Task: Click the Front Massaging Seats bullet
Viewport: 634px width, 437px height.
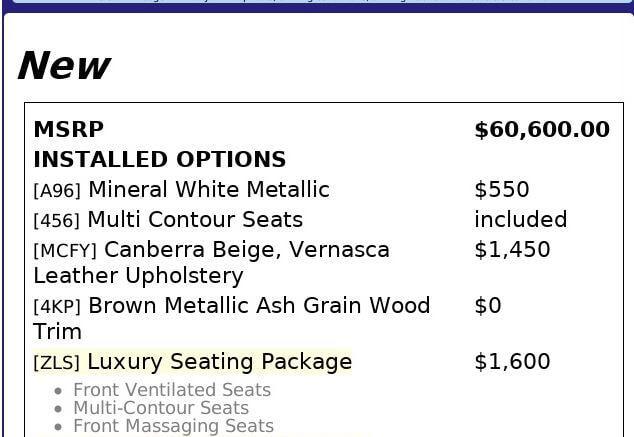Action: 173,426
